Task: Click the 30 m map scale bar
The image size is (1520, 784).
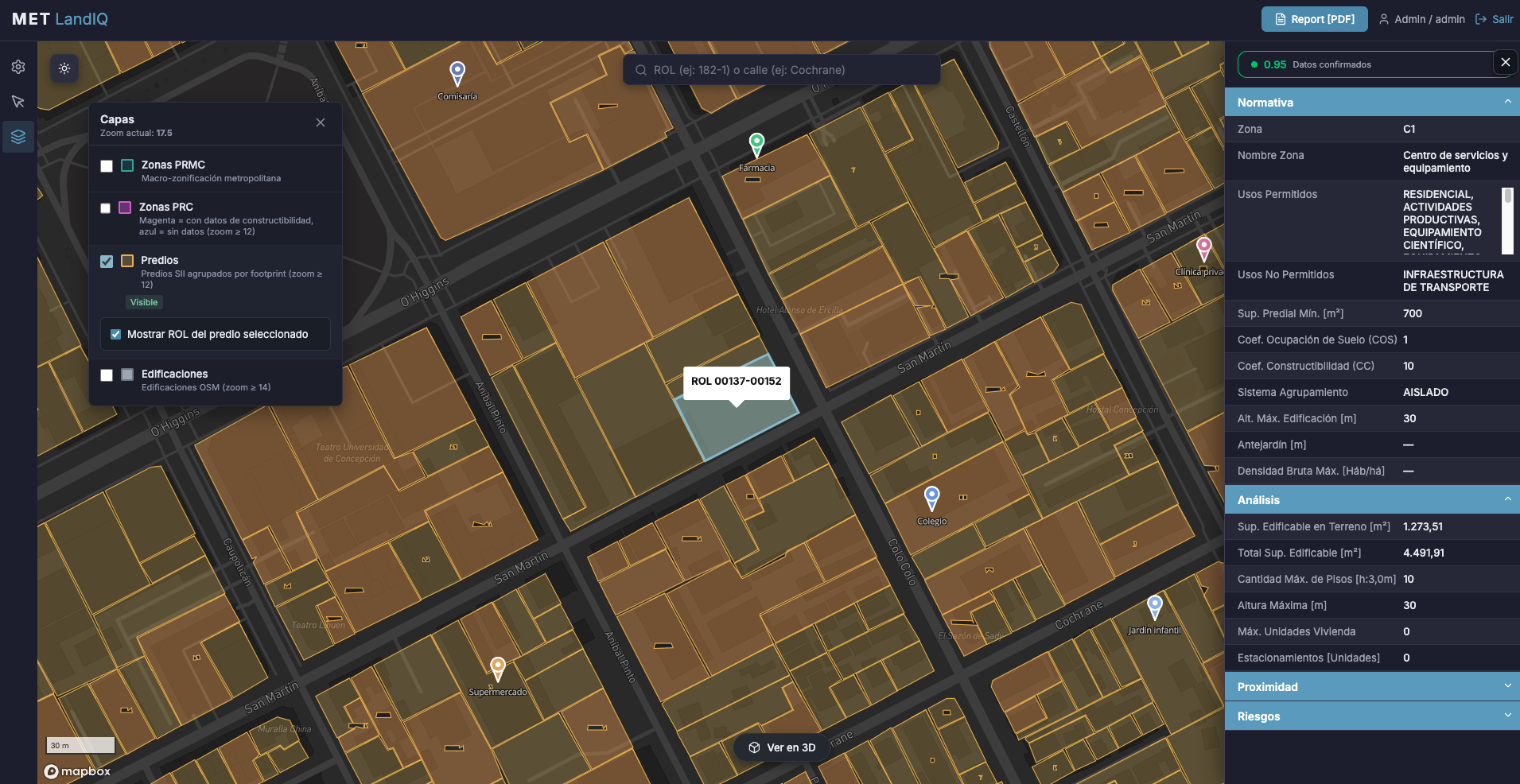Action: tap(80, 745)
